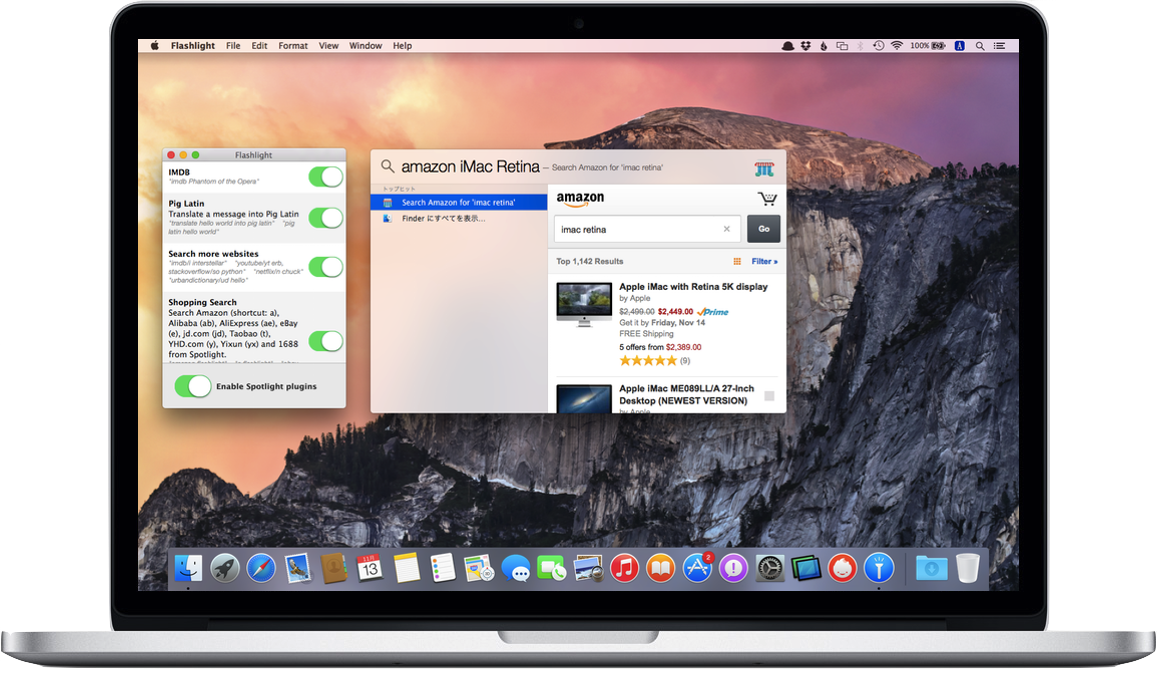1157x677 pixels.
Task: Click Spotlight icon in menu bar
Action: point(980,46)
